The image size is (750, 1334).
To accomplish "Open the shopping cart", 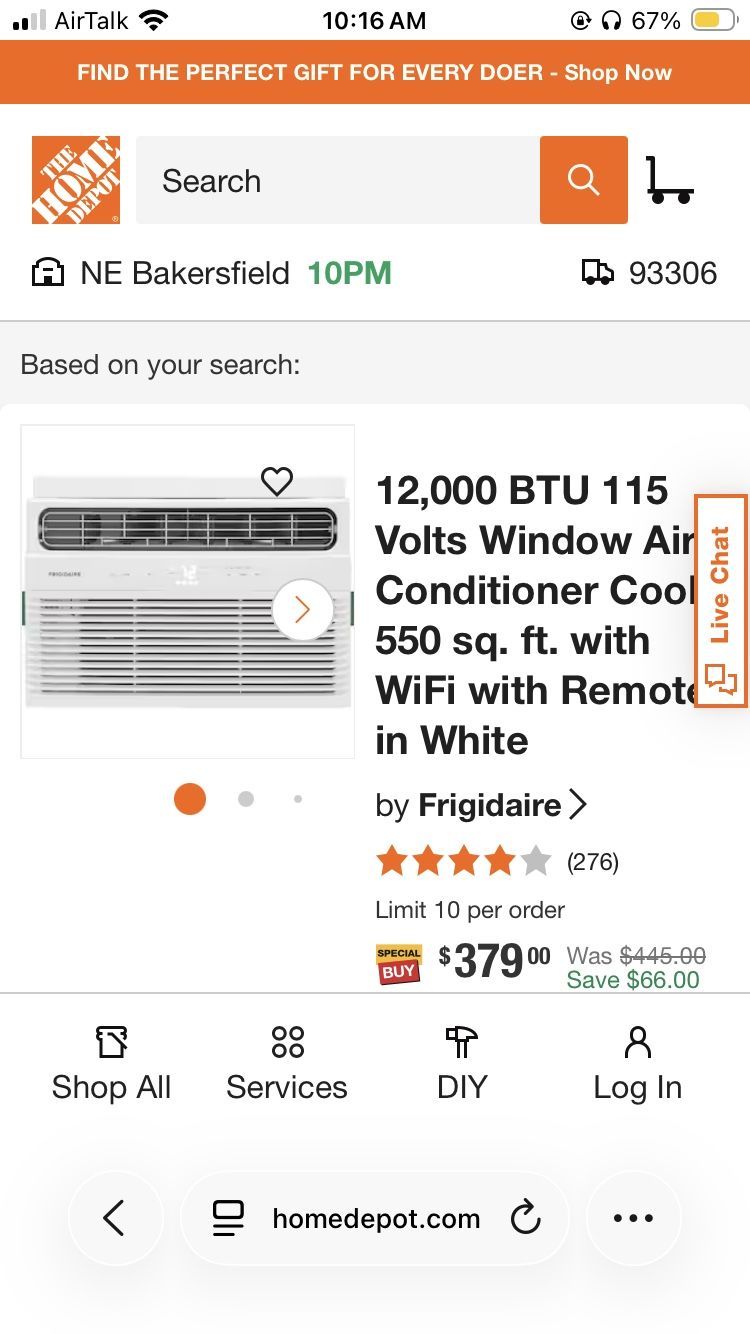I will click(670, 180).
